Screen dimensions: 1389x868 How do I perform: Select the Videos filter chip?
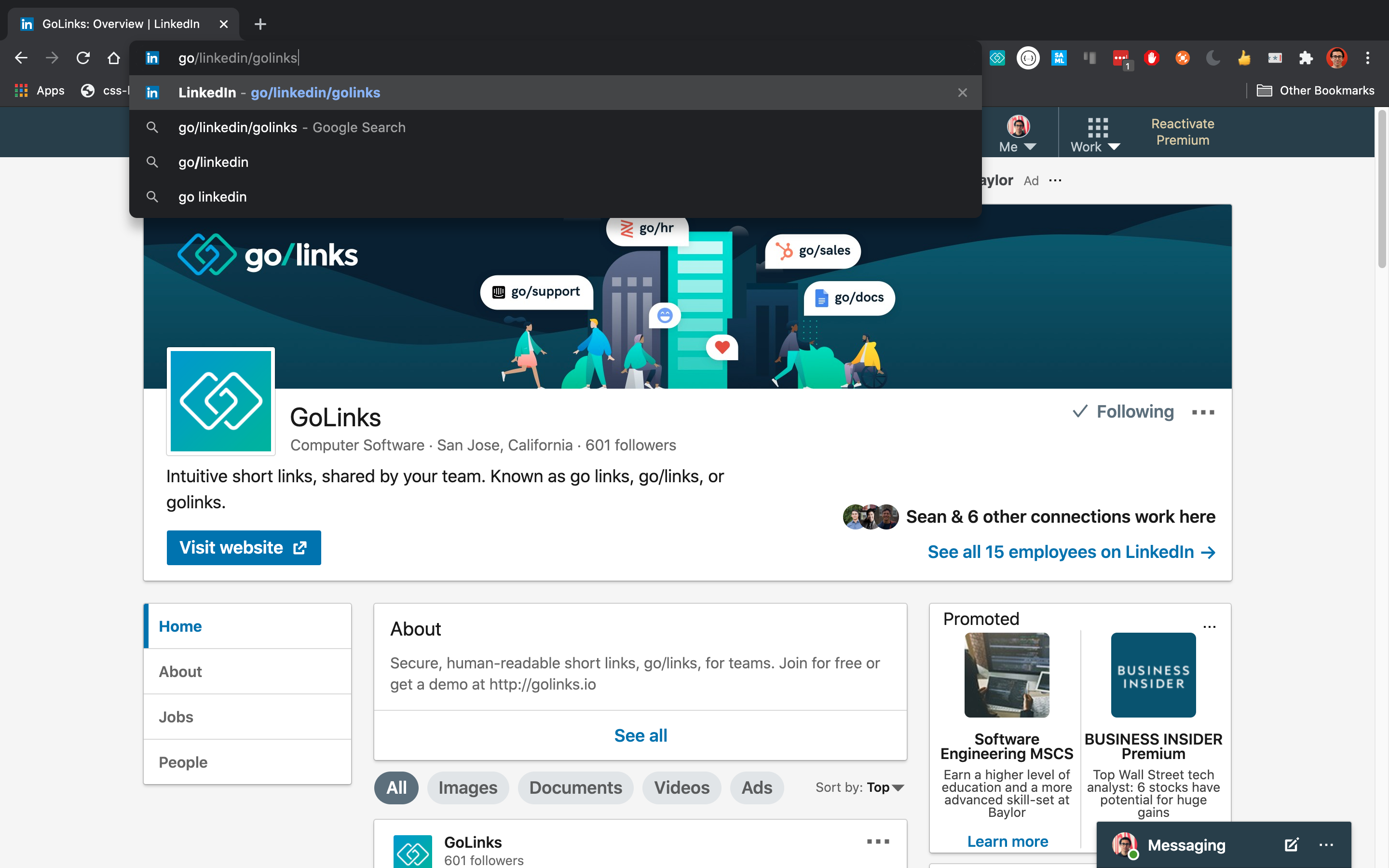[x=681, y=787]
